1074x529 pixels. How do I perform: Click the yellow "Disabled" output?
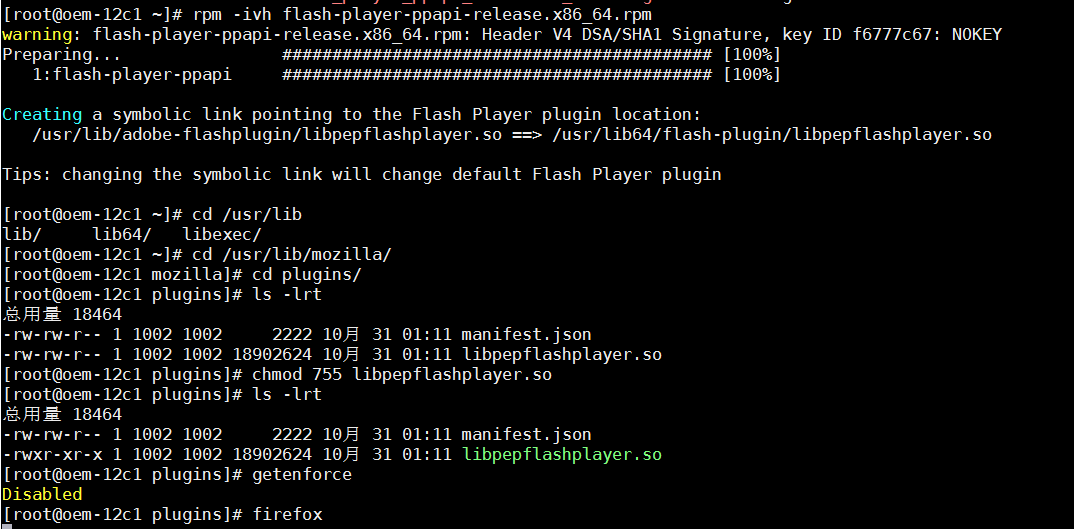click(x=42, y=495)
